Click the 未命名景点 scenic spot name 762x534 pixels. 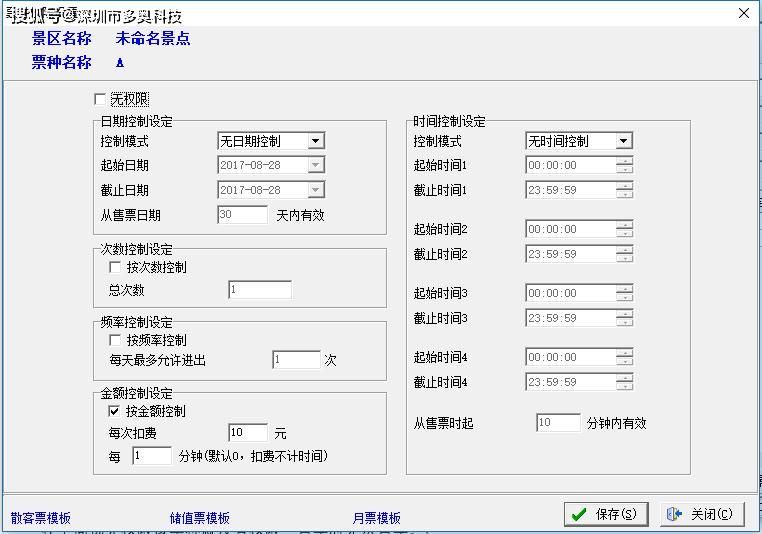tap(153, 38)
